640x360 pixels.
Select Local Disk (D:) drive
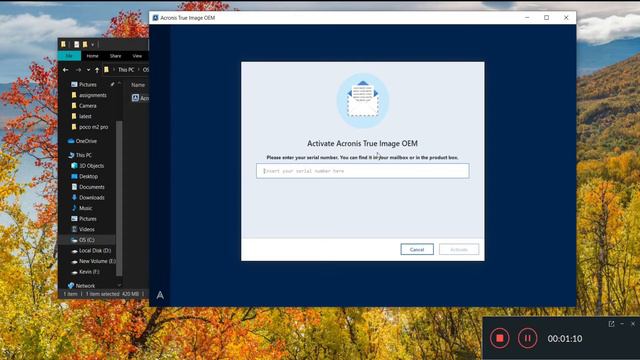click(95, 251)
